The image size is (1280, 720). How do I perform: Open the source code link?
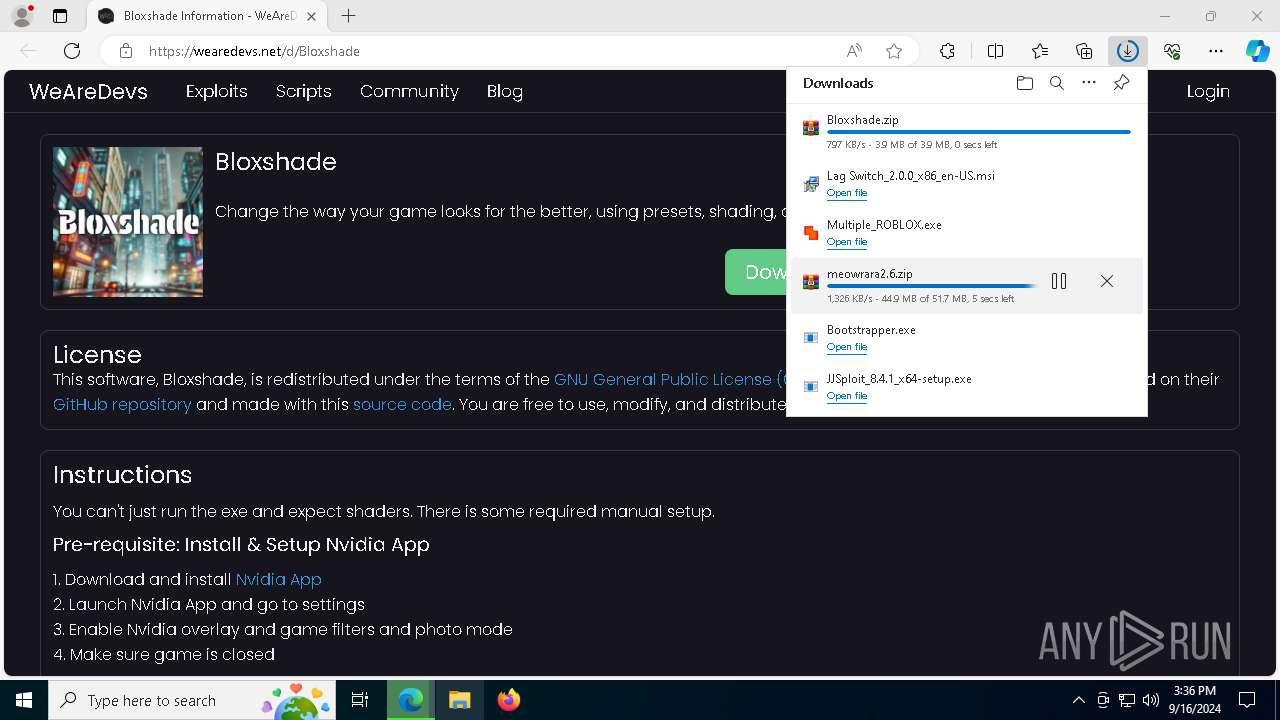coord(402,405)
